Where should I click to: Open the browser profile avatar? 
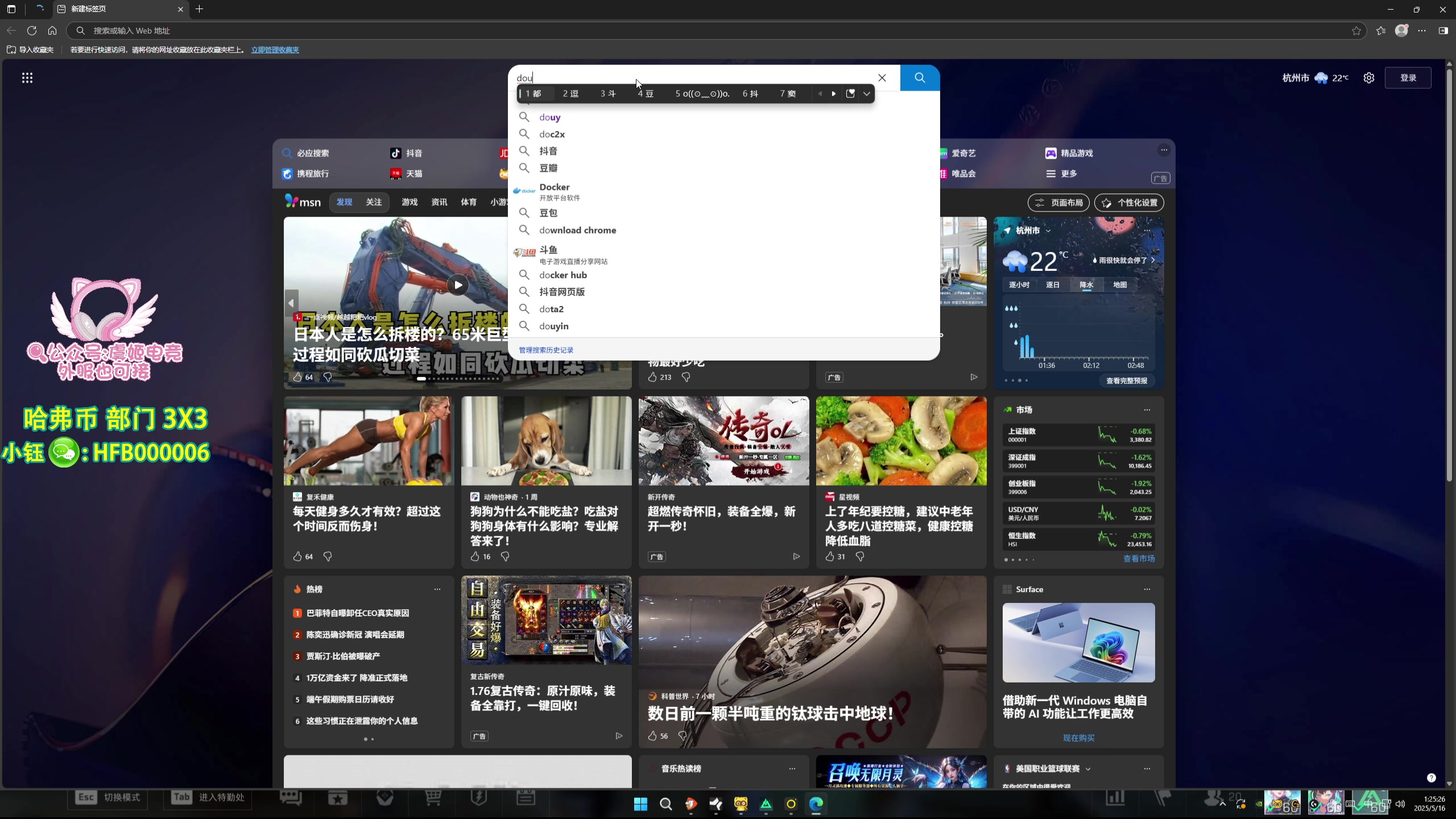[1401, 31]
